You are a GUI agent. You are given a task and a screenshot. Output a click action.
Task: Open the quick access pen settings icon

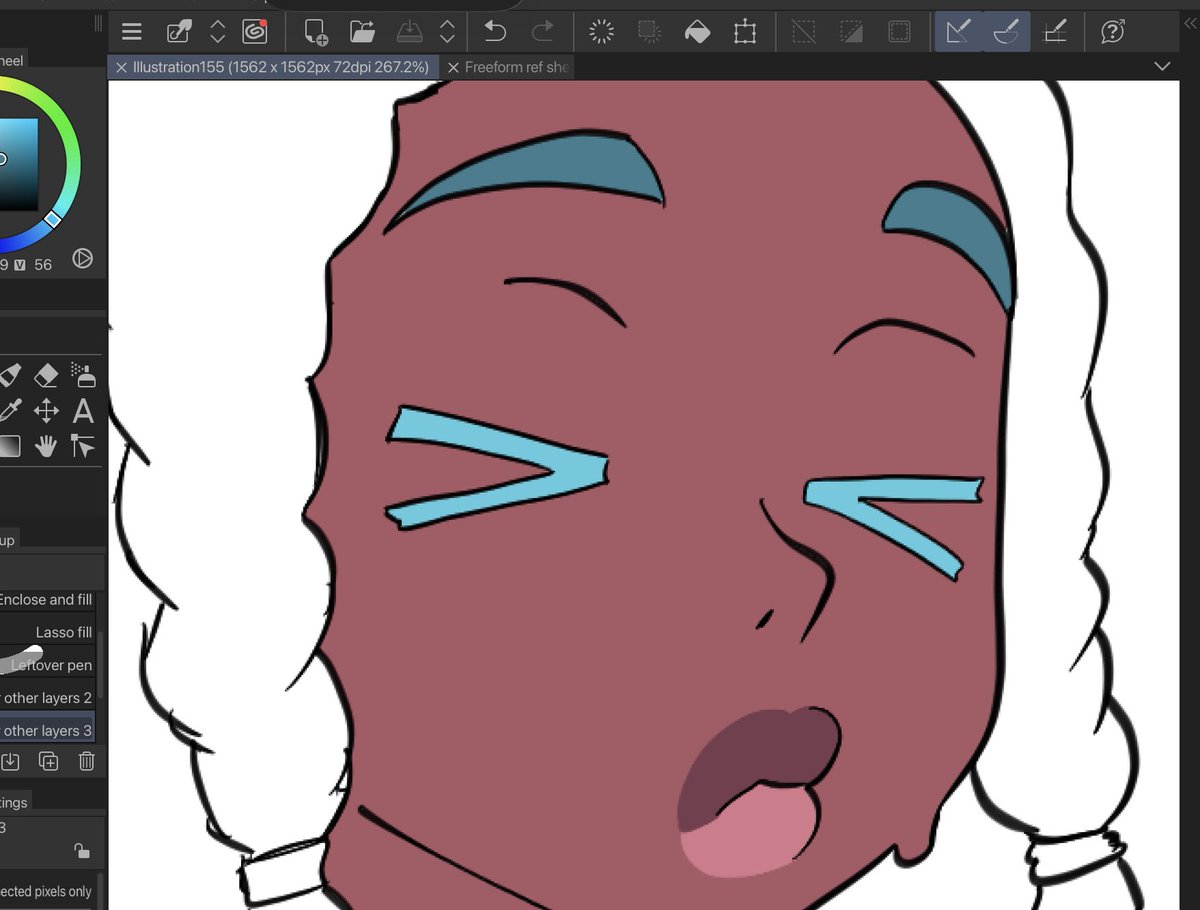pyautogui.click(x=180, y=32)
